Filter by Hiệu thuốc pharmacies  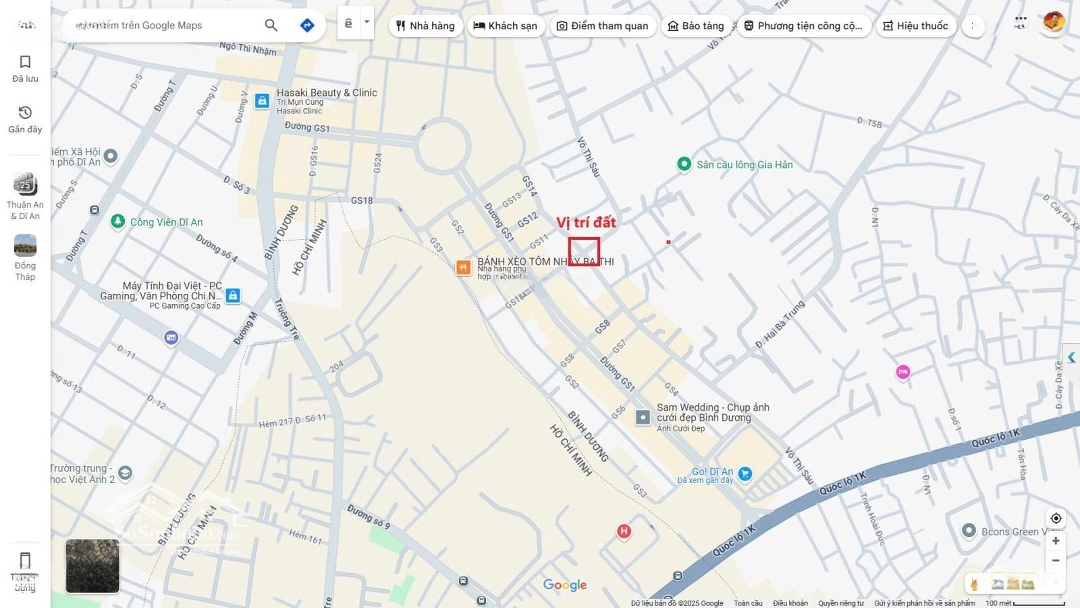click(x=915, y=26)
